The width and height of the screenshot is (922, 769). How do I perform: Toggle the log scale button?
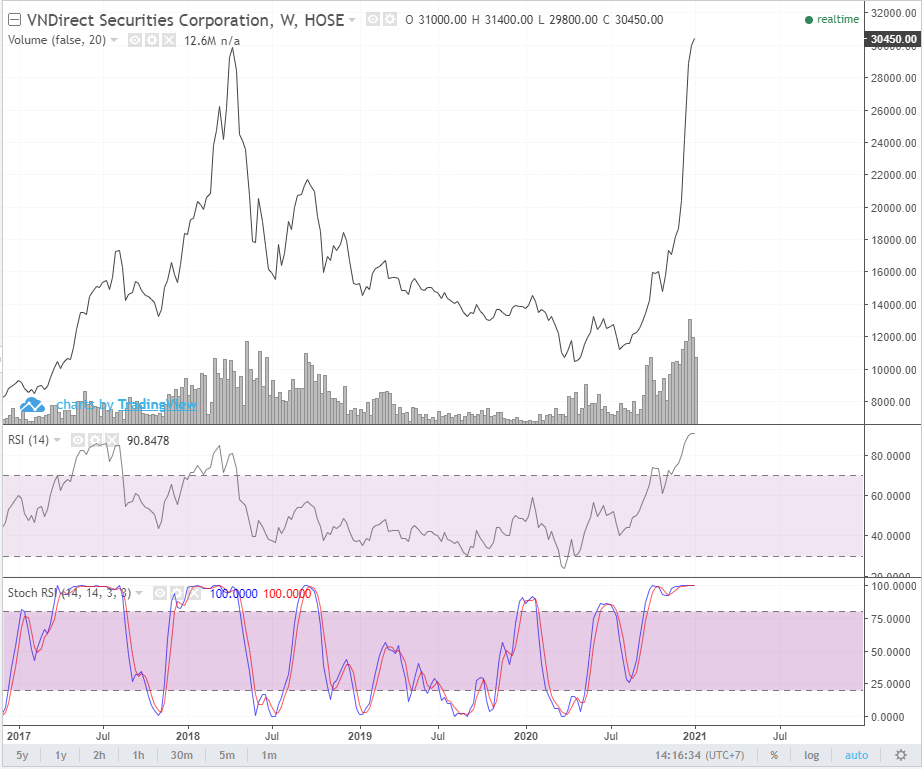point(811,755)
